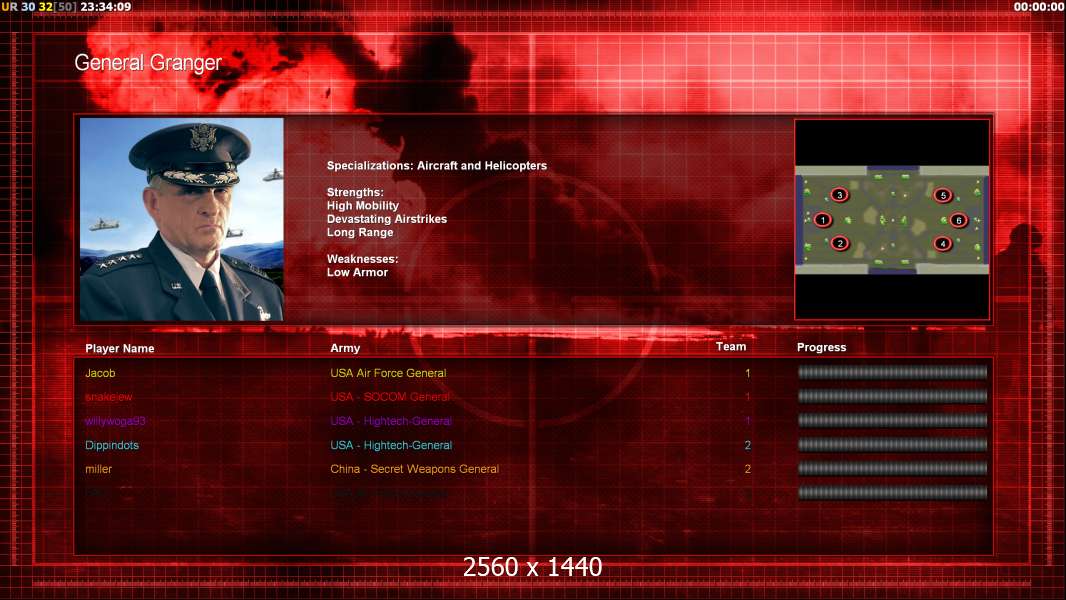Click start position marker 6 on minimap
Screen dimensions: 1066x600
tap(959, 220)
